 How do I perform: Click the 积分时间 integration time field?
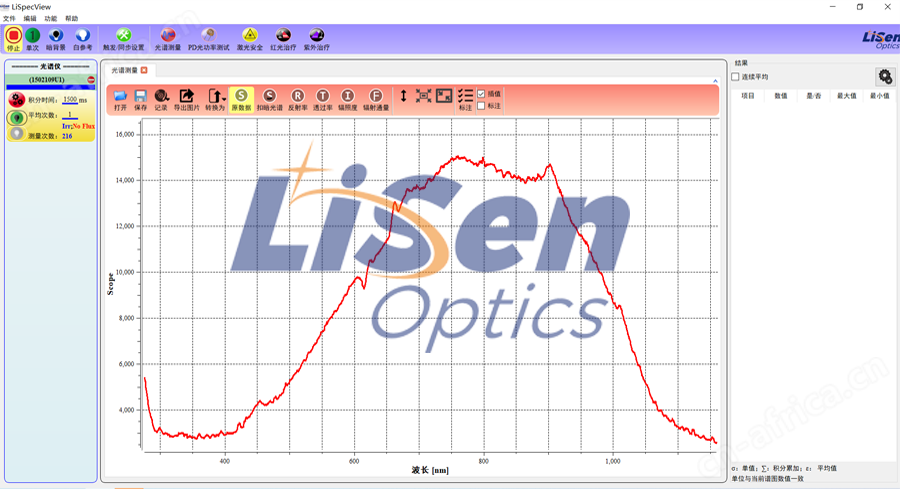pos(70,100)
